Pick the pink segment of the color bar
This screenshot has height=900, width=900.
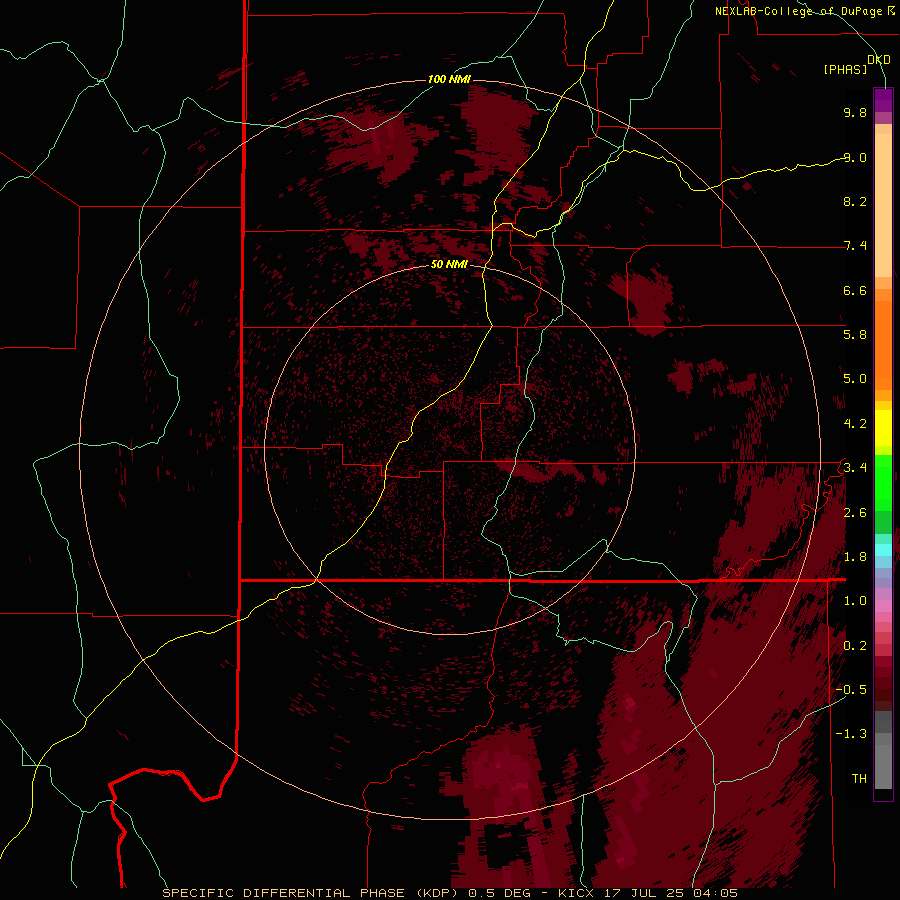(x=883, y=606)
